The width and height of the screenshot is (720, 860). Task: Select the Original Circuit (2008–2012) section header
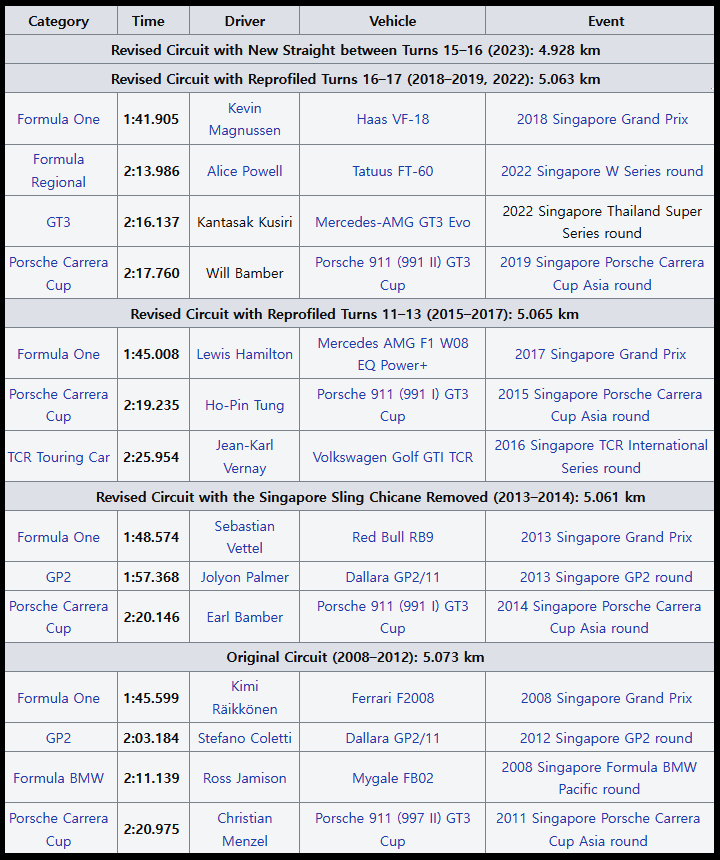(x=359, y=657)
